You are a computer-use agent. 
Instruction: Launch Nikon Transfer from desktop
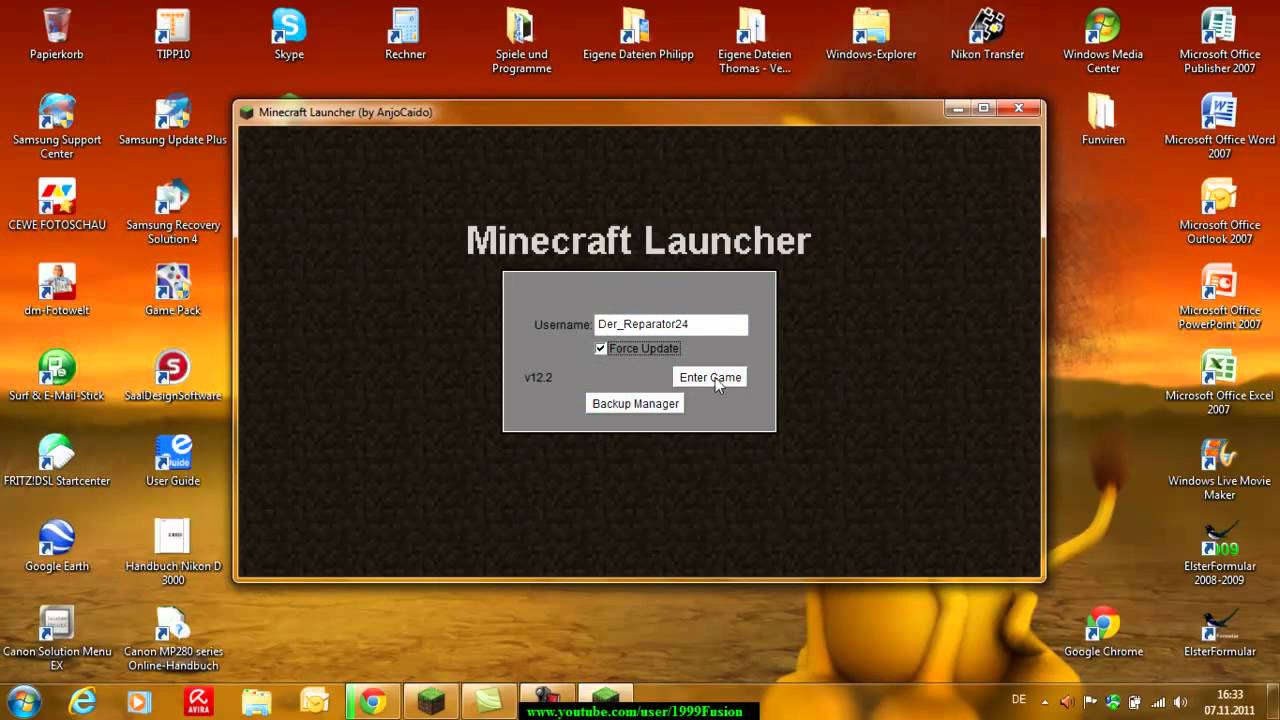[x=987, y=33]
